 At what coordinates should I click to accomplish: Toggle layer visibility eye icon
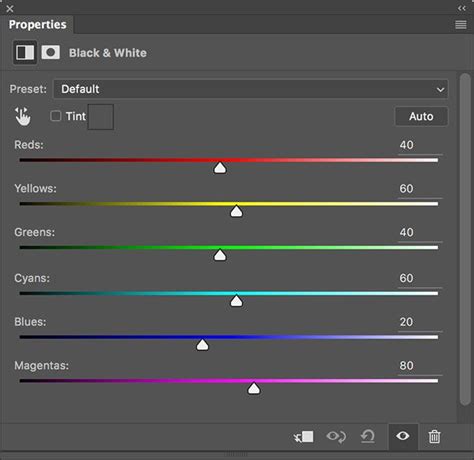[403, 436]
